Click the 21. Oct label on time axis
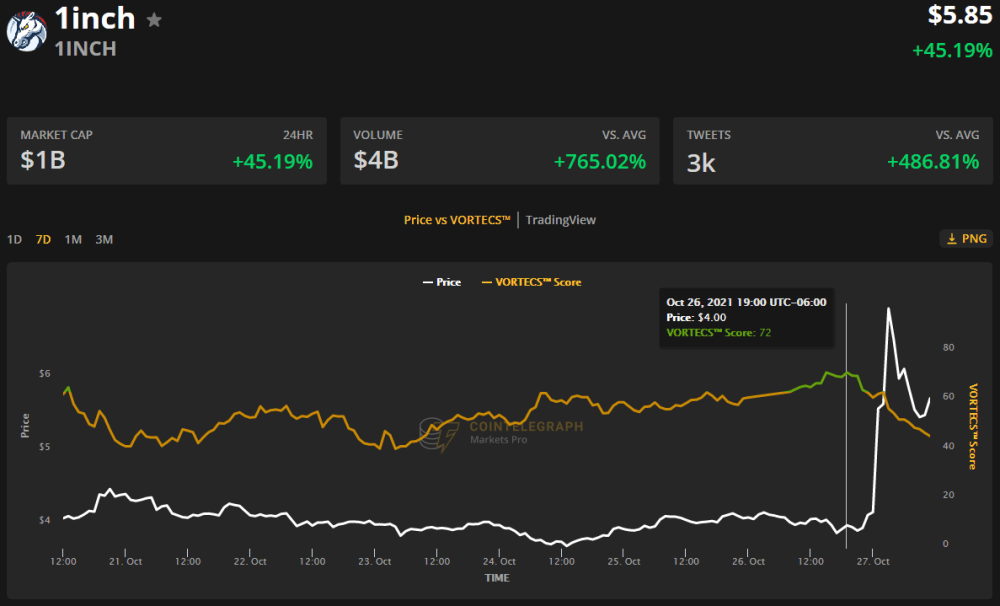 pyautogui.click(x=125, y=561)
